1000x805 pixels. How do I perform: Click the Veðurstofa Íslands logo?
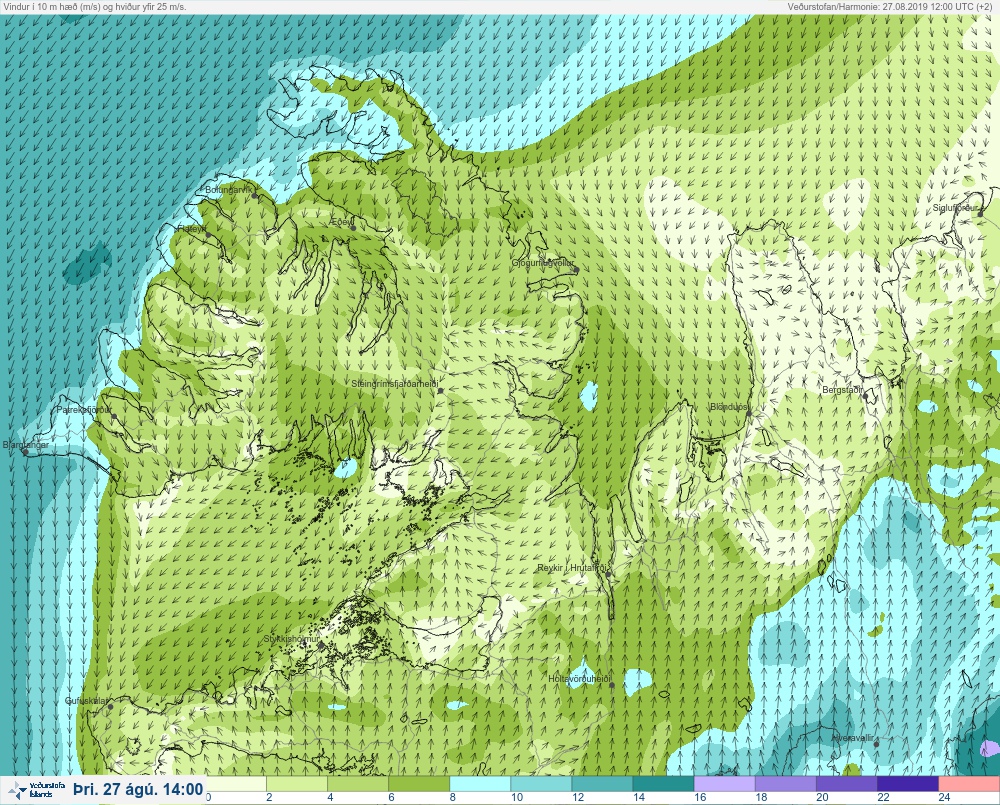pyautogui.click(x=38, y=790)
